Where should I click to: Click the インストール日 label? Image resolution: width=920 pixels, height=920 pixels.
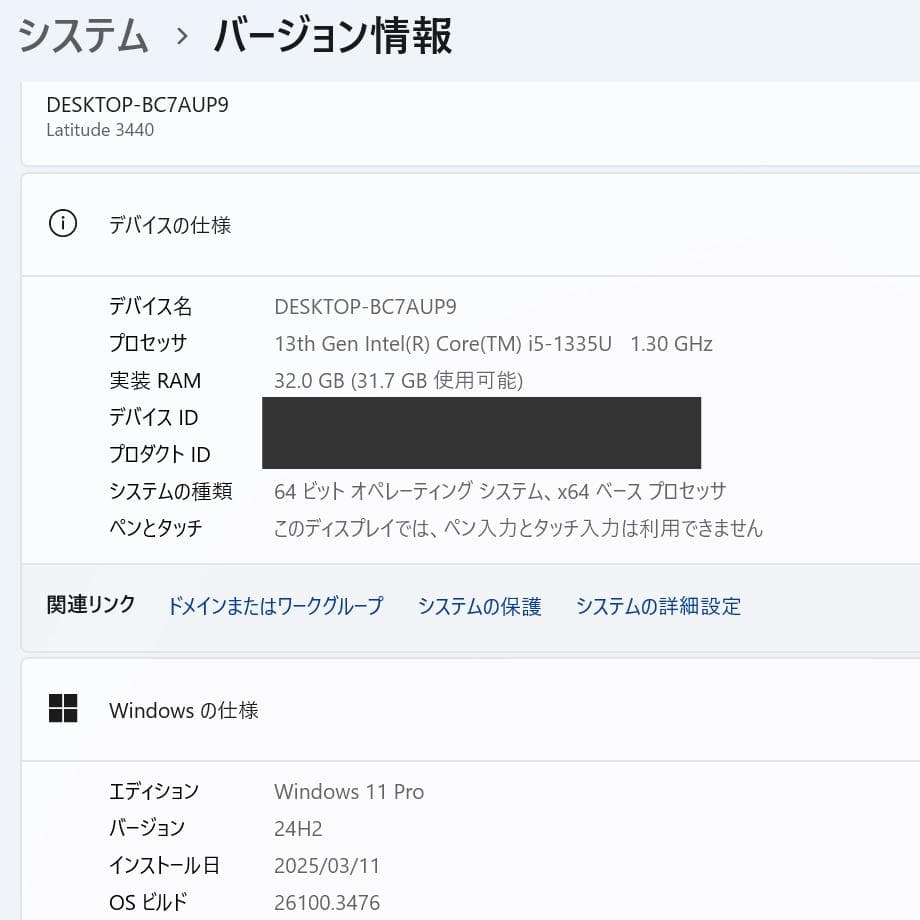point(164,865)
